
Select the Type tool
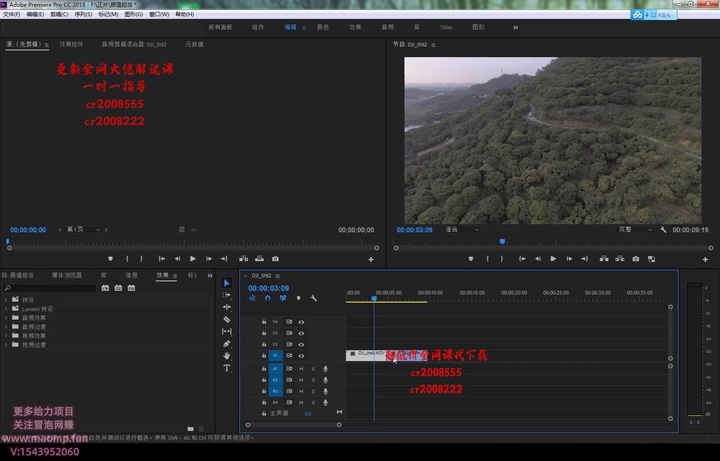click(227, 368)
